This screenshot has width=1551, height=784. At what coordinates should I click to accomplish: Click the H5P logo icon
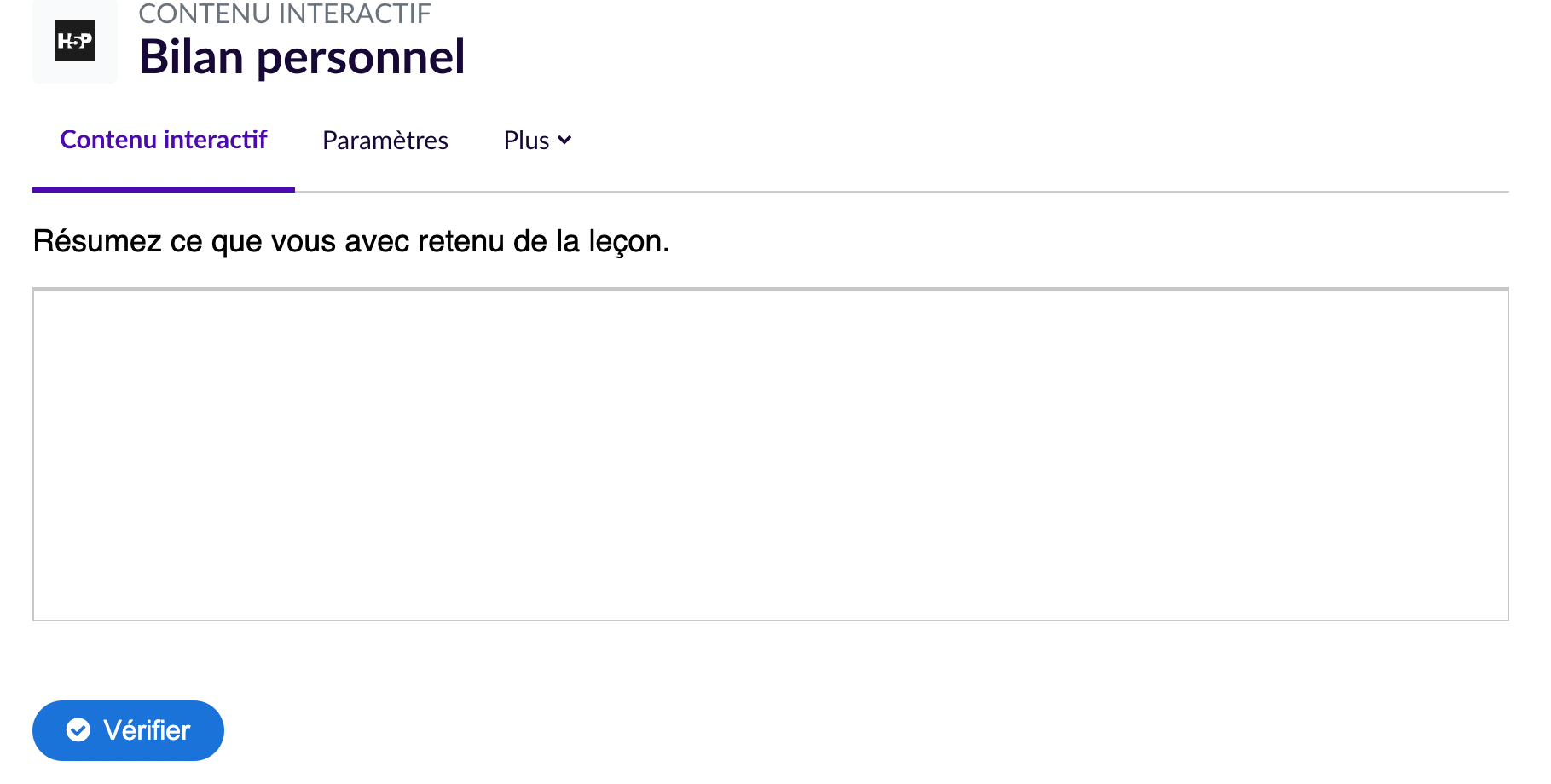pos(75,41)
